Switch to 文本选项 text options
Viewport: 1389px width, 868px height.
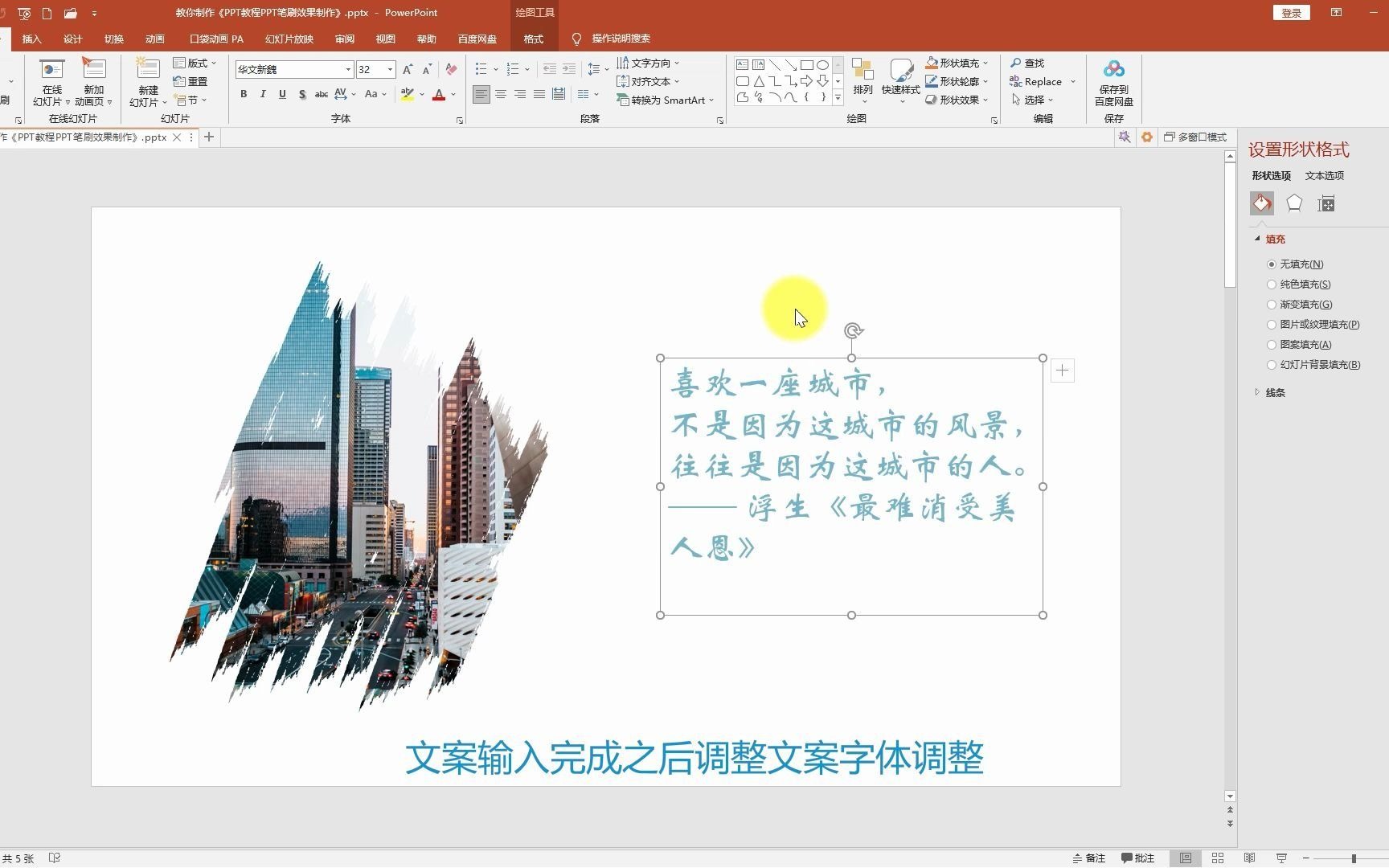[x=1323, y=175]
